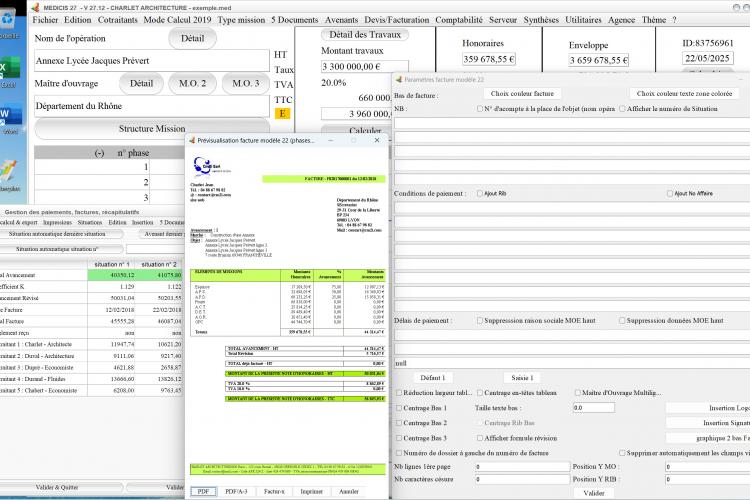Click the app icon of Paramètres facture window

[399, 79]
